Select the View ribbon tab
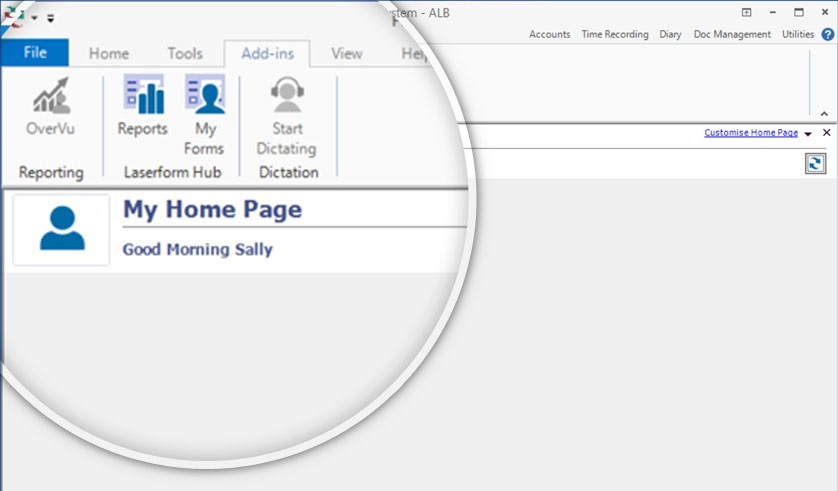Image resolution: width=838 pixels, height=491 pixels. [x=346, y=54]
